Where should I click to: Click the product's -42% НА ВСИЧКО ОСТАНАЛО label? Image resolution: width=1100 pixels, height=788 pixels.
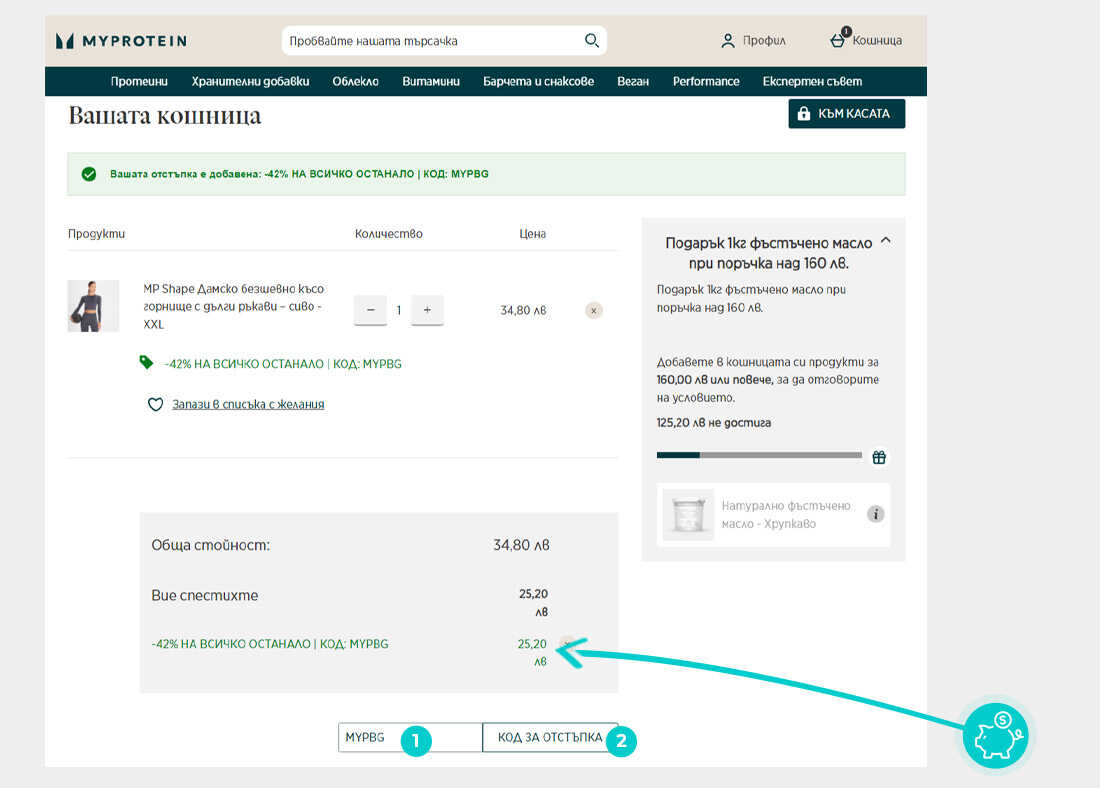[283, 363]
